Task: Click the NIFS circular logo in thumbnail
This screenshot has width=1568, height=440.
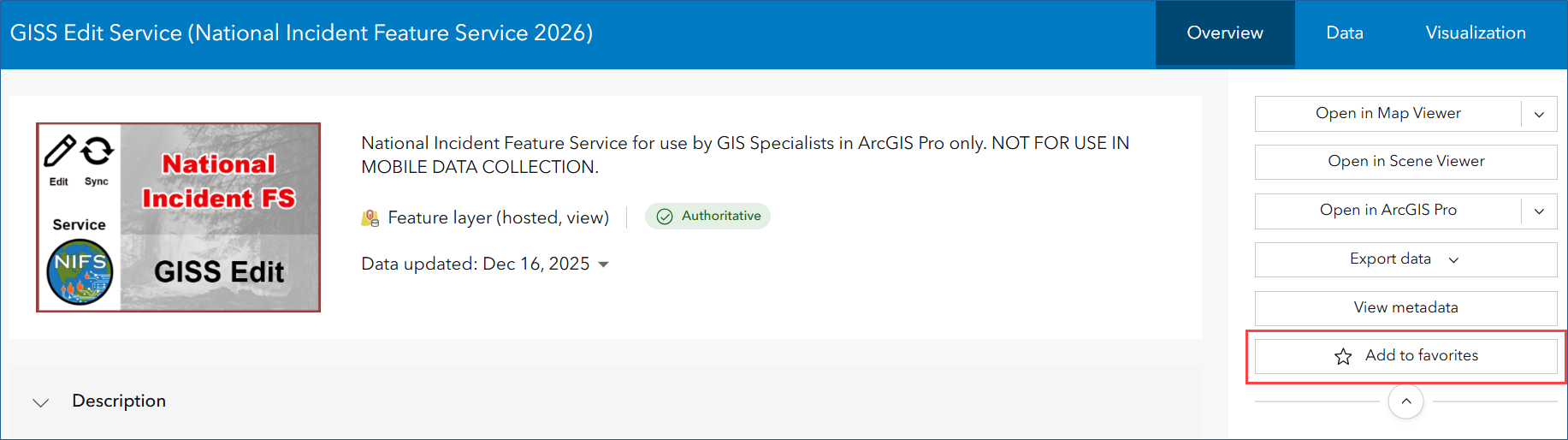Action: [x=80, y=273]
